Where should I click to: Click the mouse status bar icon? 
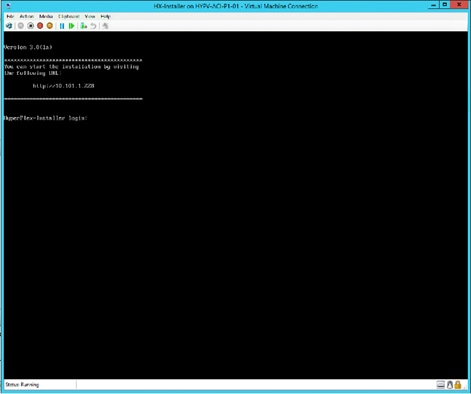coord(450,385)
